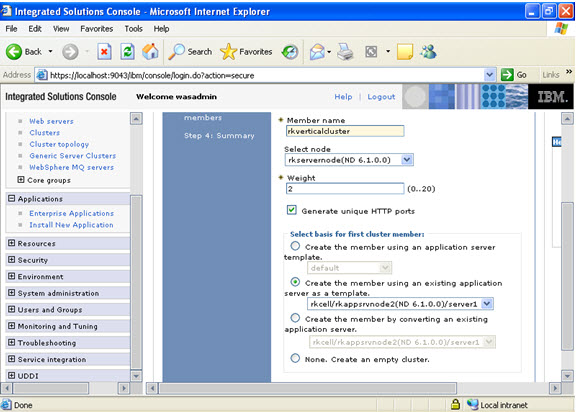The image size is (576, 412).
Task: Expand the Resources section
Action: (x=12, y=243)
